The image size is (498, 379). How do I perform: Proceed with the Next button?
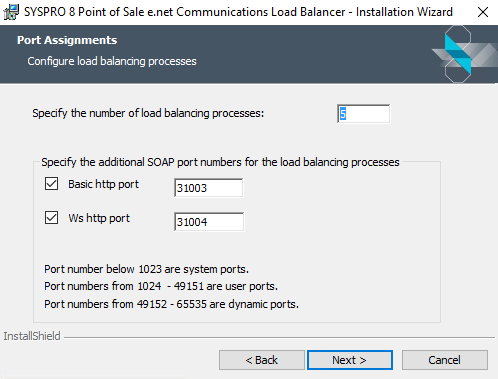tap(350, 360)
